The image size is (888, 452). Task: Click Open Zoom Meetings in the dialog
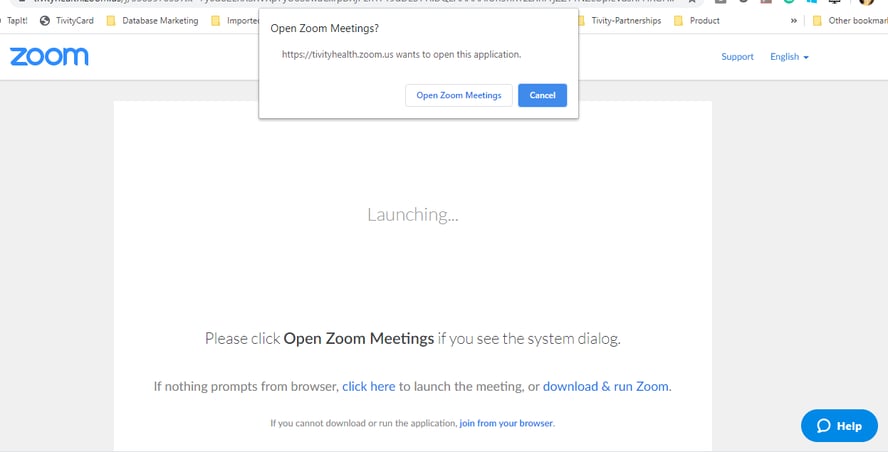click(x=459, y=95)
